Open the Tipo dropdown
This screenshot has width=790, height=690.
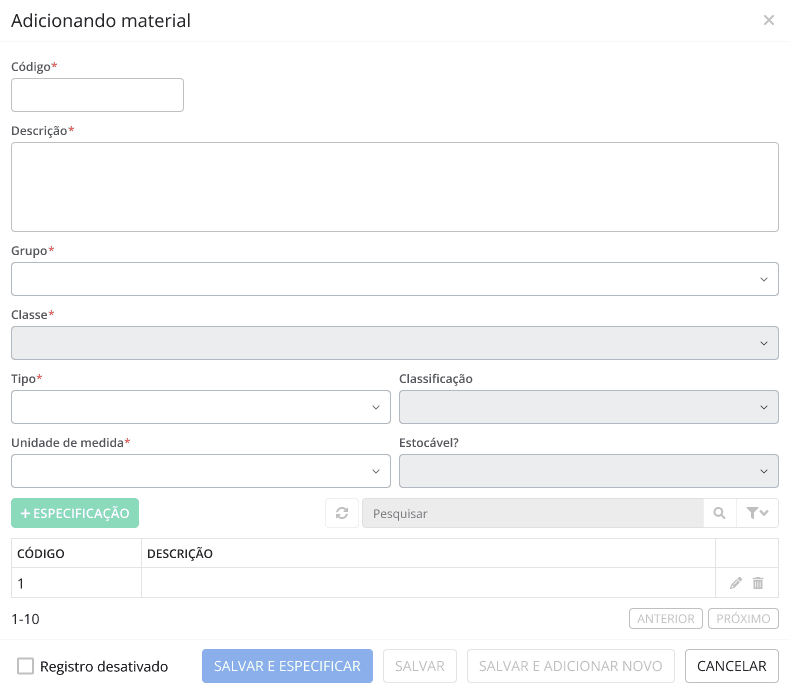[x=200, y=407]
